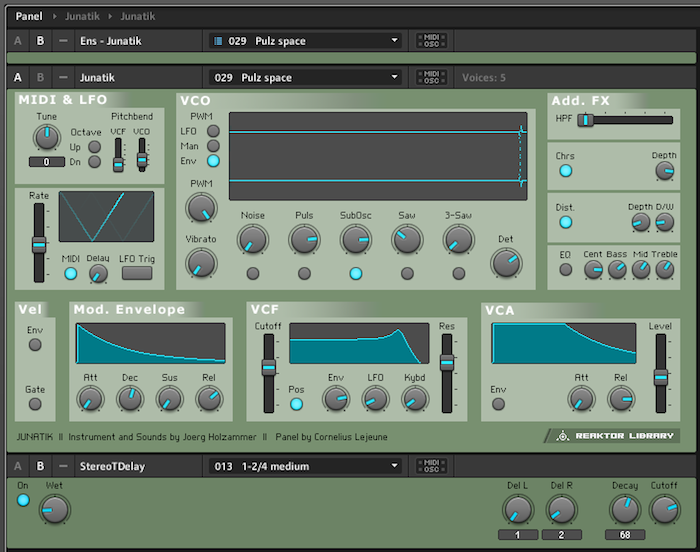
Task: Toggle the Octave Dn button
Action: [x=94, y=162]
